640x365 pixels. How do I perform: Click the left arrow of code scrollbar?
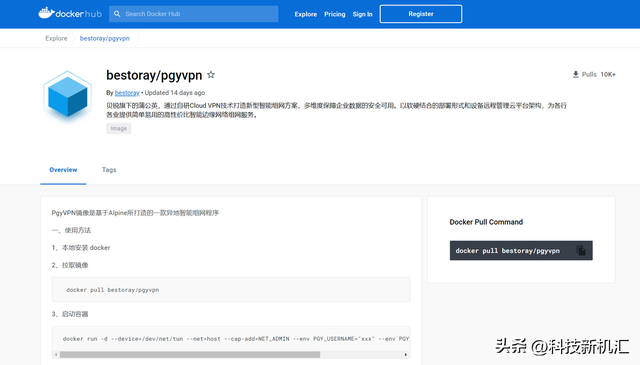[x=56, y=354]
